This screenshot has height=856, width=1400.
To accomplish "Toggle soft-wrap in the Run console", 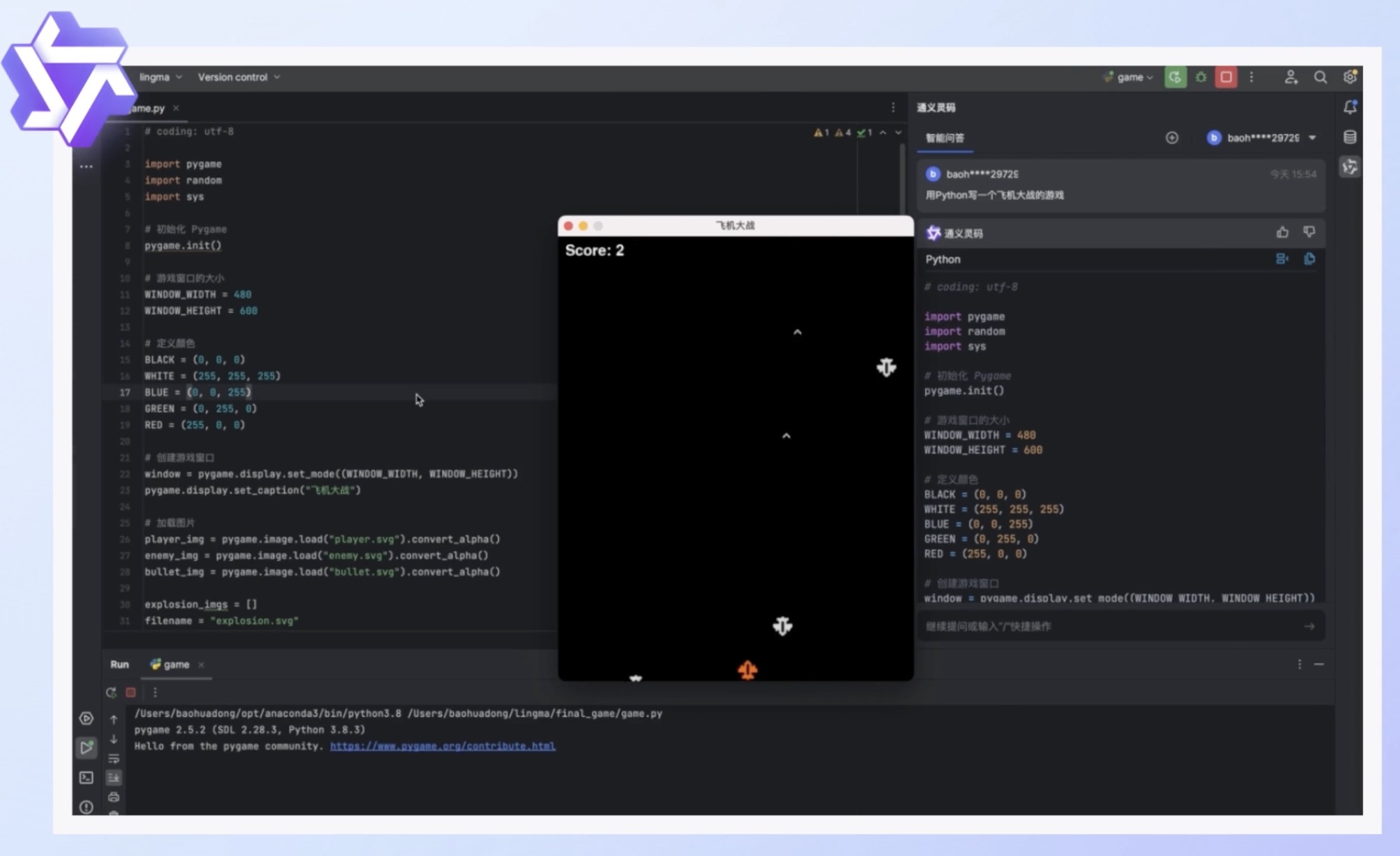I will [114, 758].
